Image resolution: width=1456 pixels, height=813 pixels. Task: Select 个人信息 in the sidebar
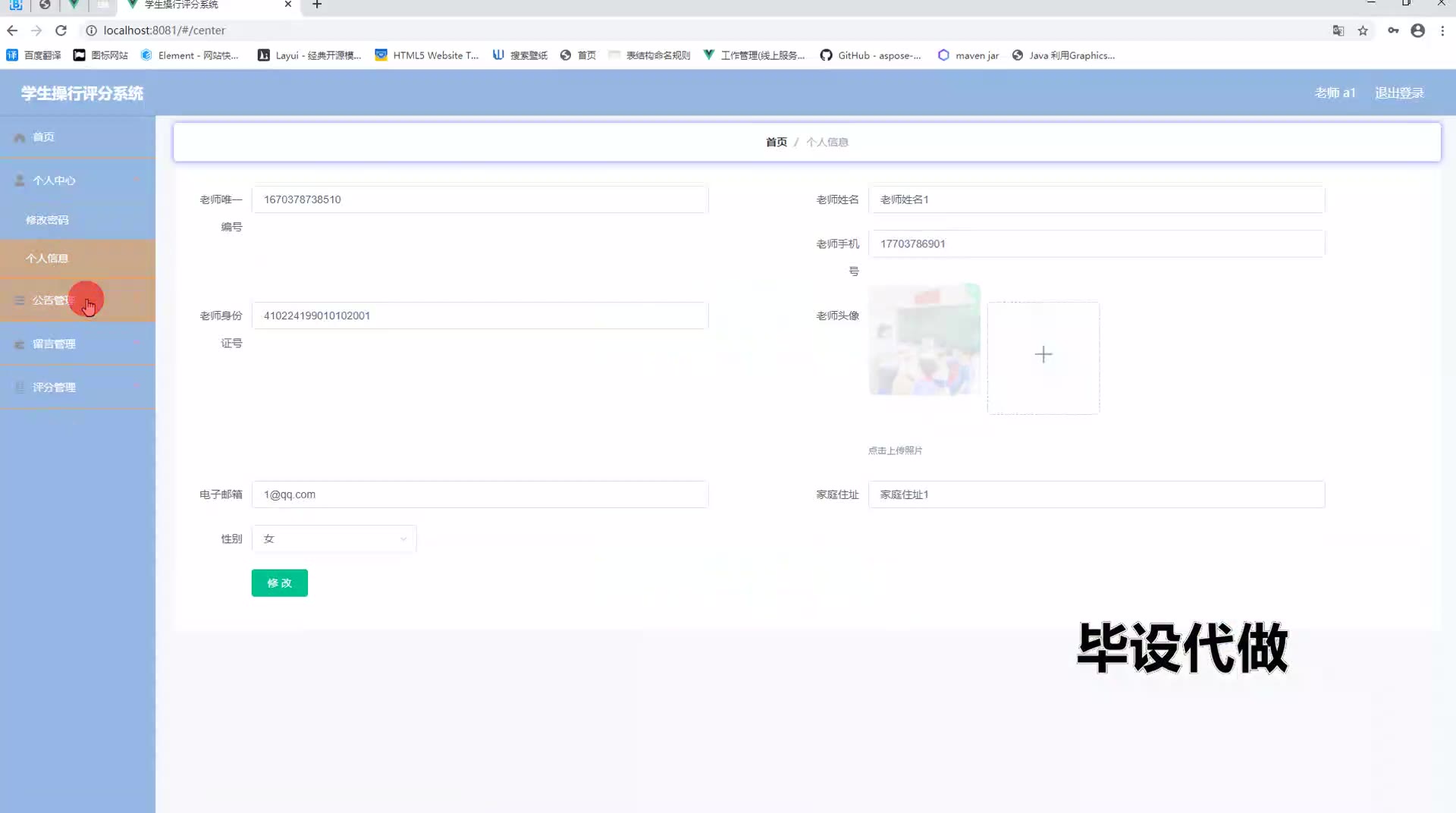[x=47, y=259]
